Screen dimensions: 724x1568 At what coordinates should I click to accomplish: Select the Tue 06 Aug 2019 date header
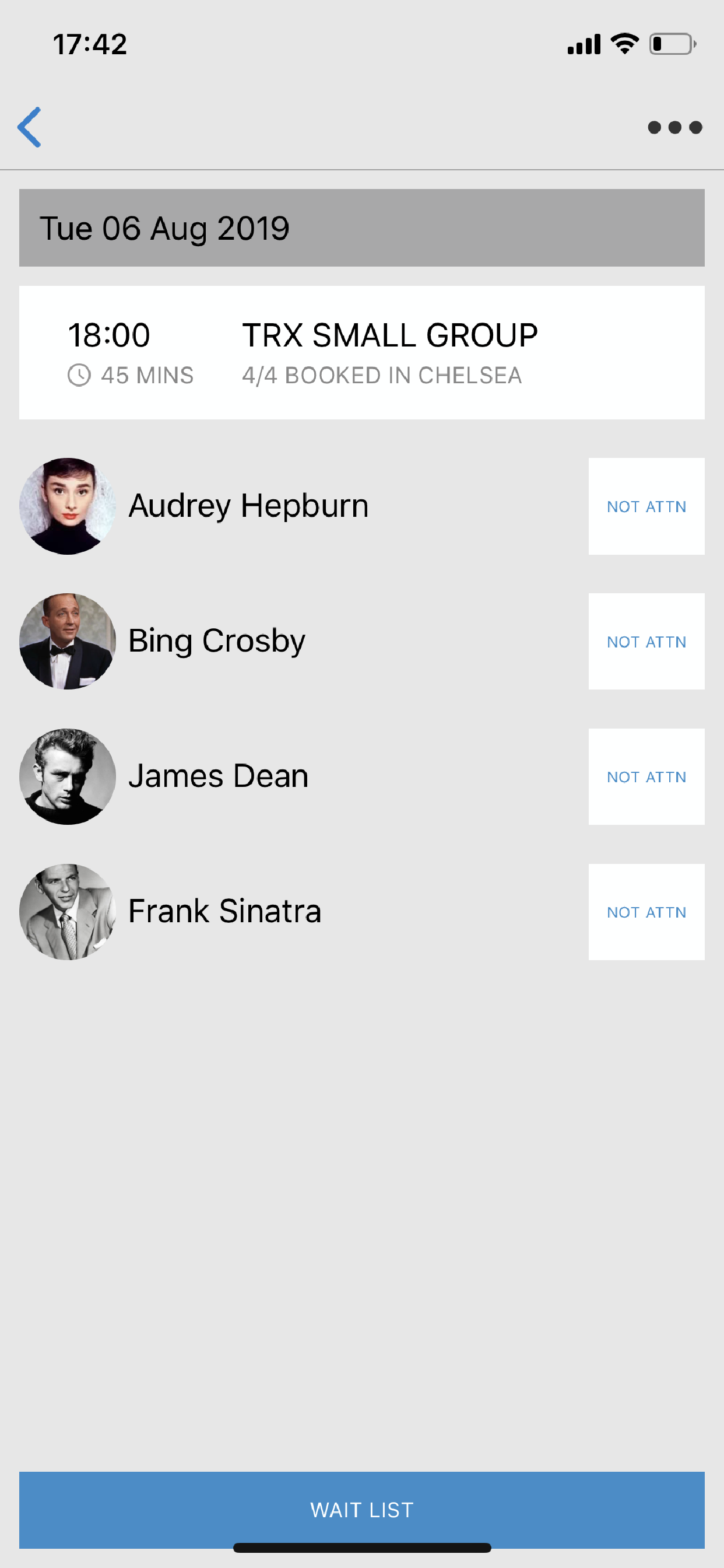(x=362, y=228)
